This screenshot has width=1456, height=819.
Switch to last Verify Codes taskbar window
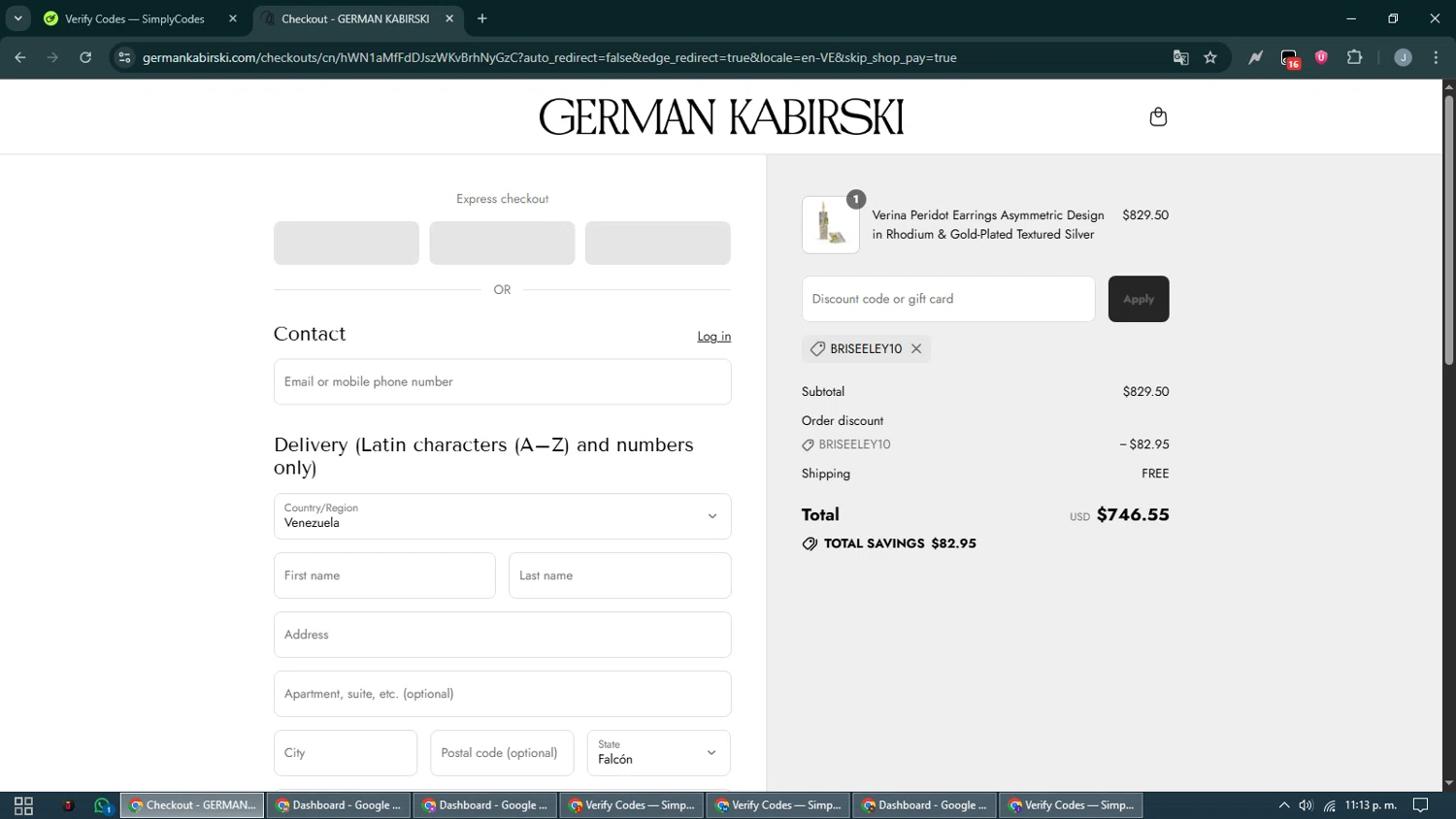[x=1072, y=805]
